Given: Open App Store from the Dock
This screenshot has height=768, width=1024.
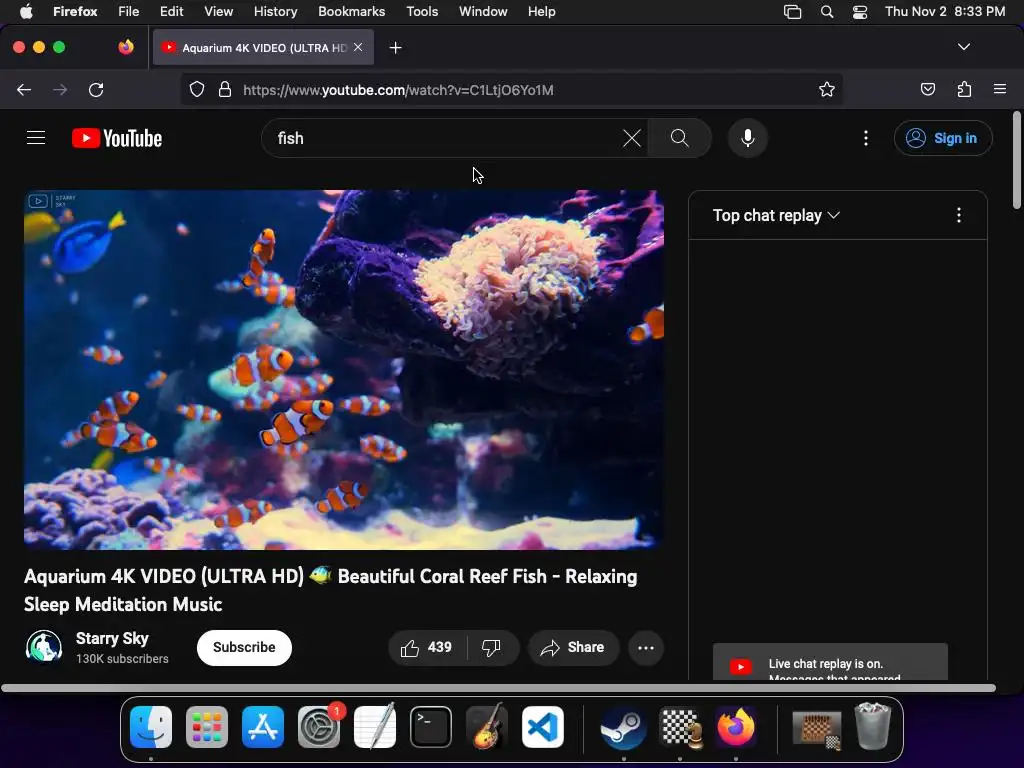Looking at the screenshot, I should click(x=263, y=727).
